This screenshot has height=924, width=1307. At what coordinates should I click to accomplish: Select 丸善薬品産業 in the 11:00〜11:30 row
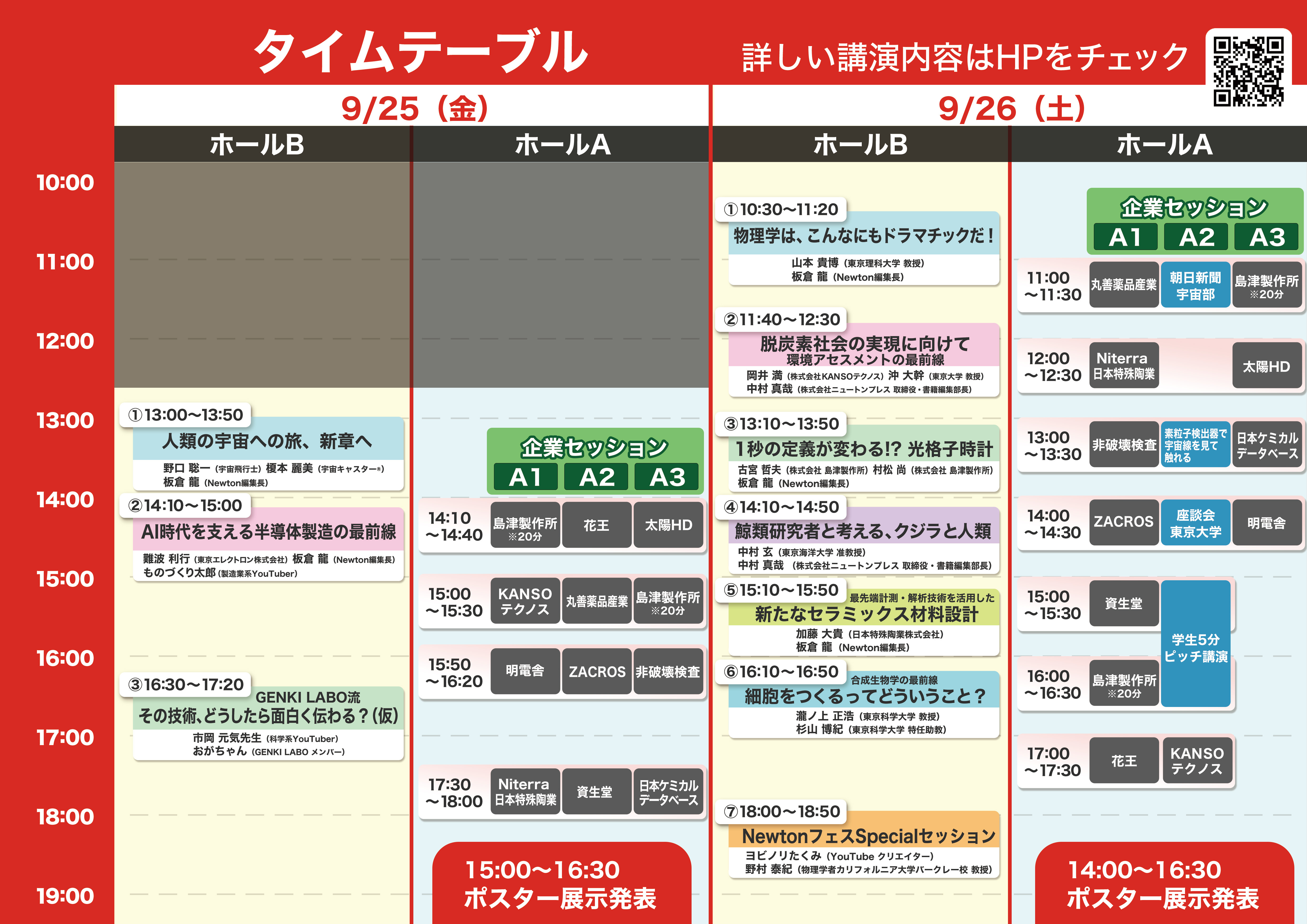click(1124, 285)
